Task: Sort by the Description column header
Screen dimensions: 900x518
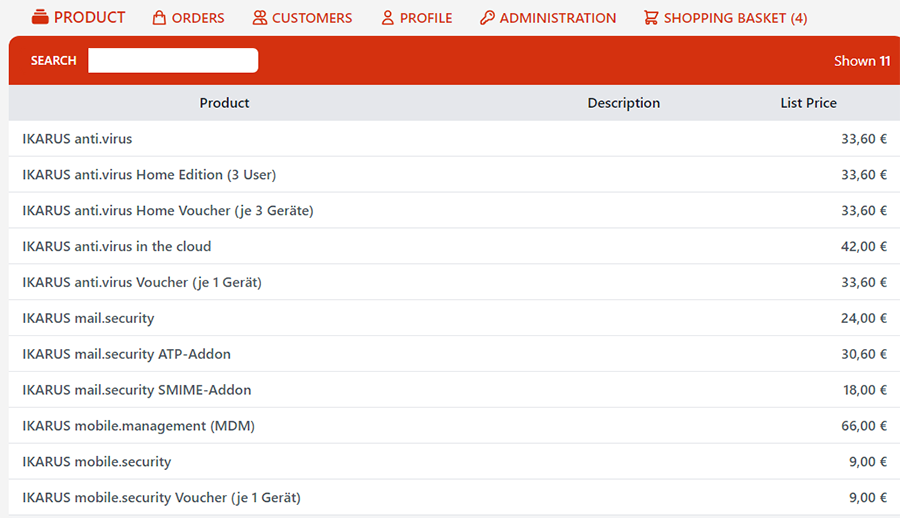Action: point(623,103)
